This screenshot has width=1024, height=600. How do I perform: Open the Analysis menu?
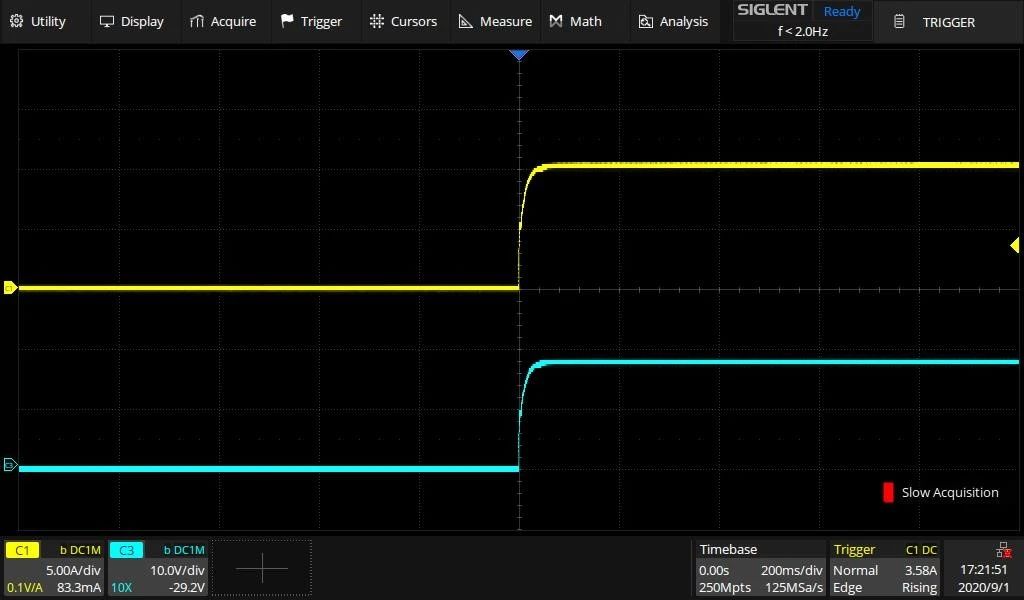673,21
